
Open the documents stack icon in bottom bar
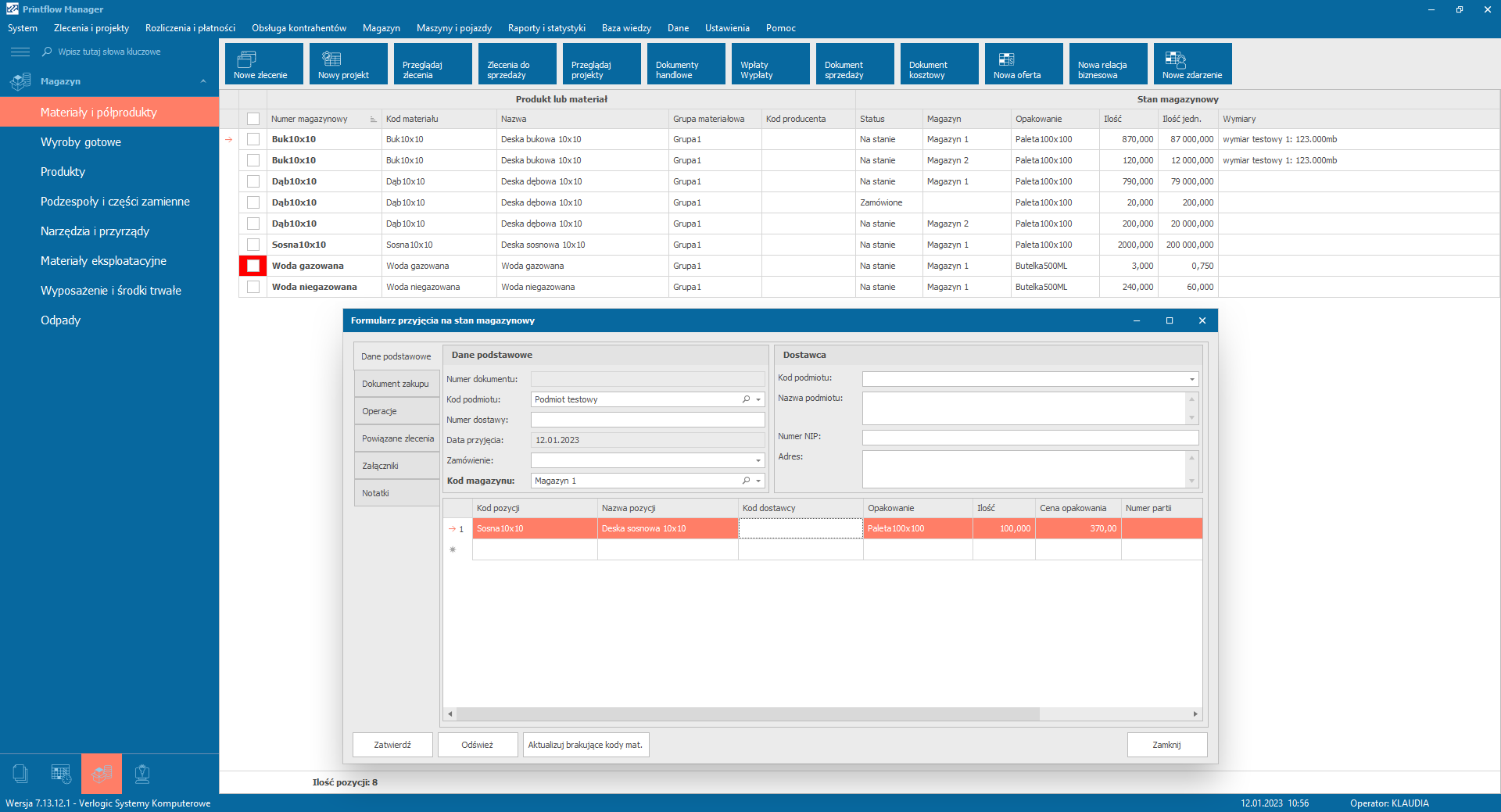click(x=20, y=774)
